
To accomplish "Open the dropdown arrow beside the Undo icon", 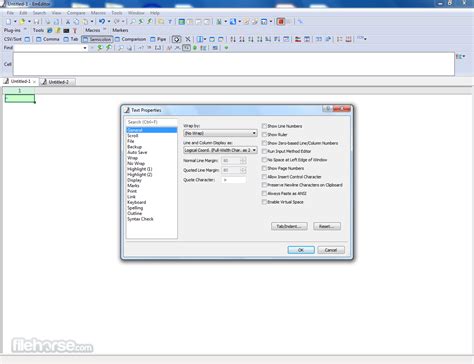I will coord(109,21).
